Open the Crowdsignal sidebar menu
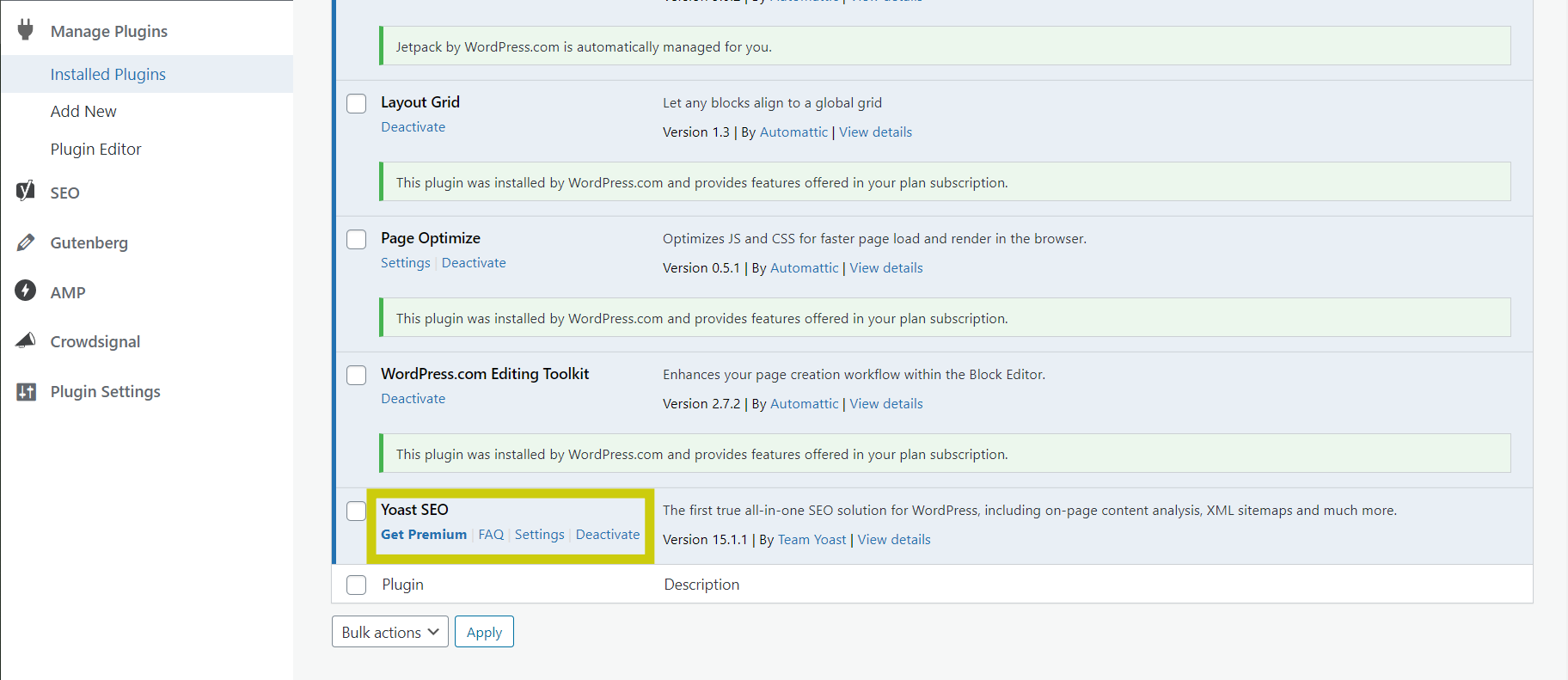Screen dimensions: 1568x680 pos(95,341)
